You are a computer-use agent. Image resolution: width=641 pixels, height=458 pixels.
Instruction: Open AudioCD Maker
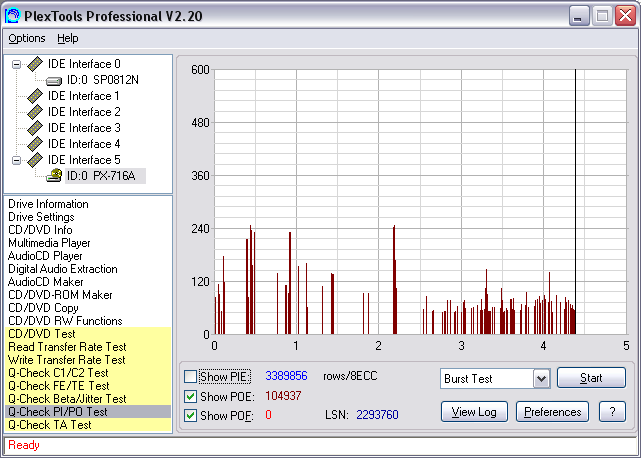[x=45, y=282]
